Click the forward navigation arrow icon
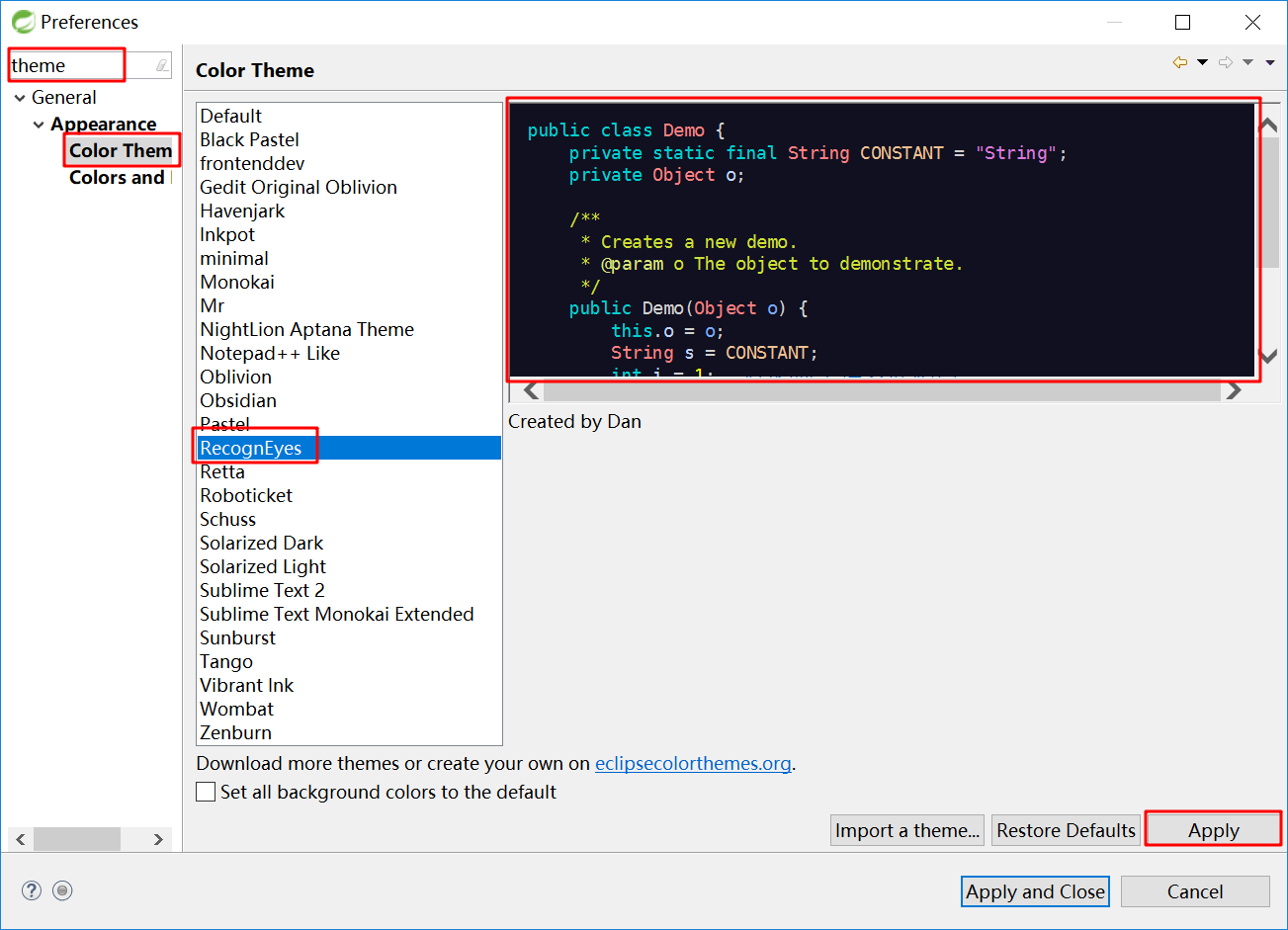The height and width of the screenshot is (930, 1288). tap(1226, 63)
